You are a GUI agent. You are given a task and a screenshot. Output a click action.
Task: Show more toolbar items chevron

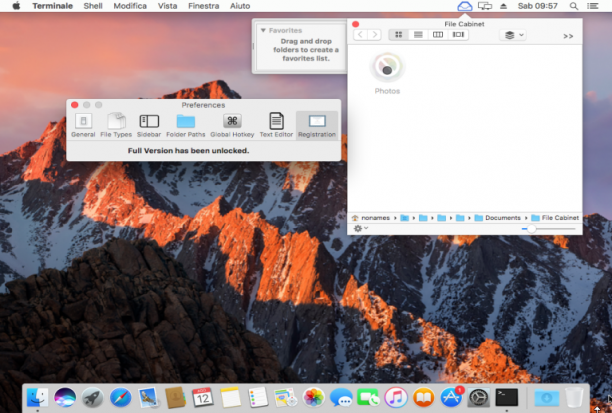pyautogui.click(x=568, y=36)
